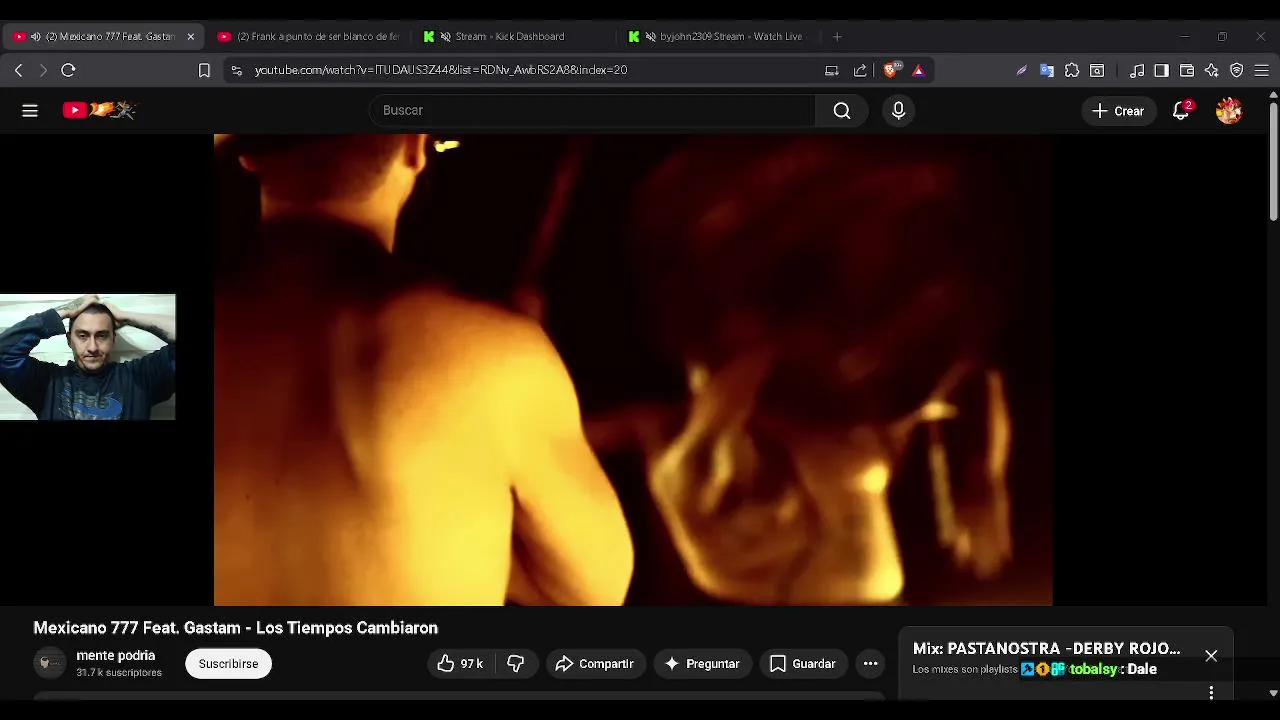Open more actions three-dot menu under video
This screenshot has height=720, width=1280.
870,664
